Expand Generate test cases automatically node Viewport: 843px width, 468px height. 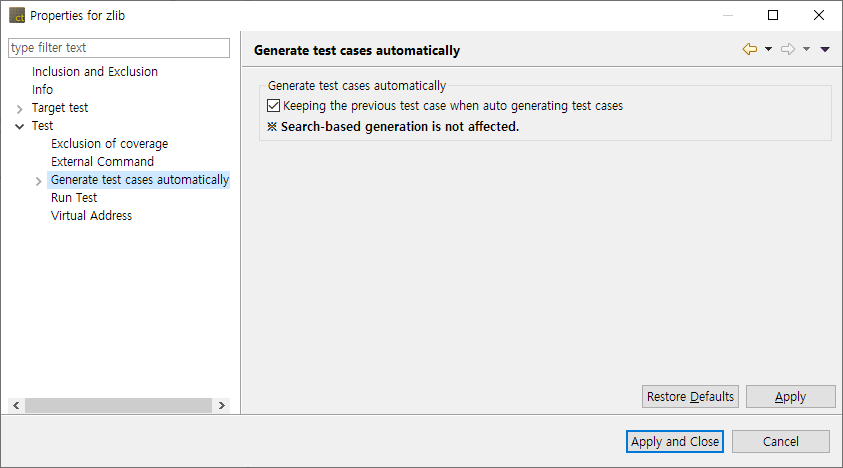point(39,181)
